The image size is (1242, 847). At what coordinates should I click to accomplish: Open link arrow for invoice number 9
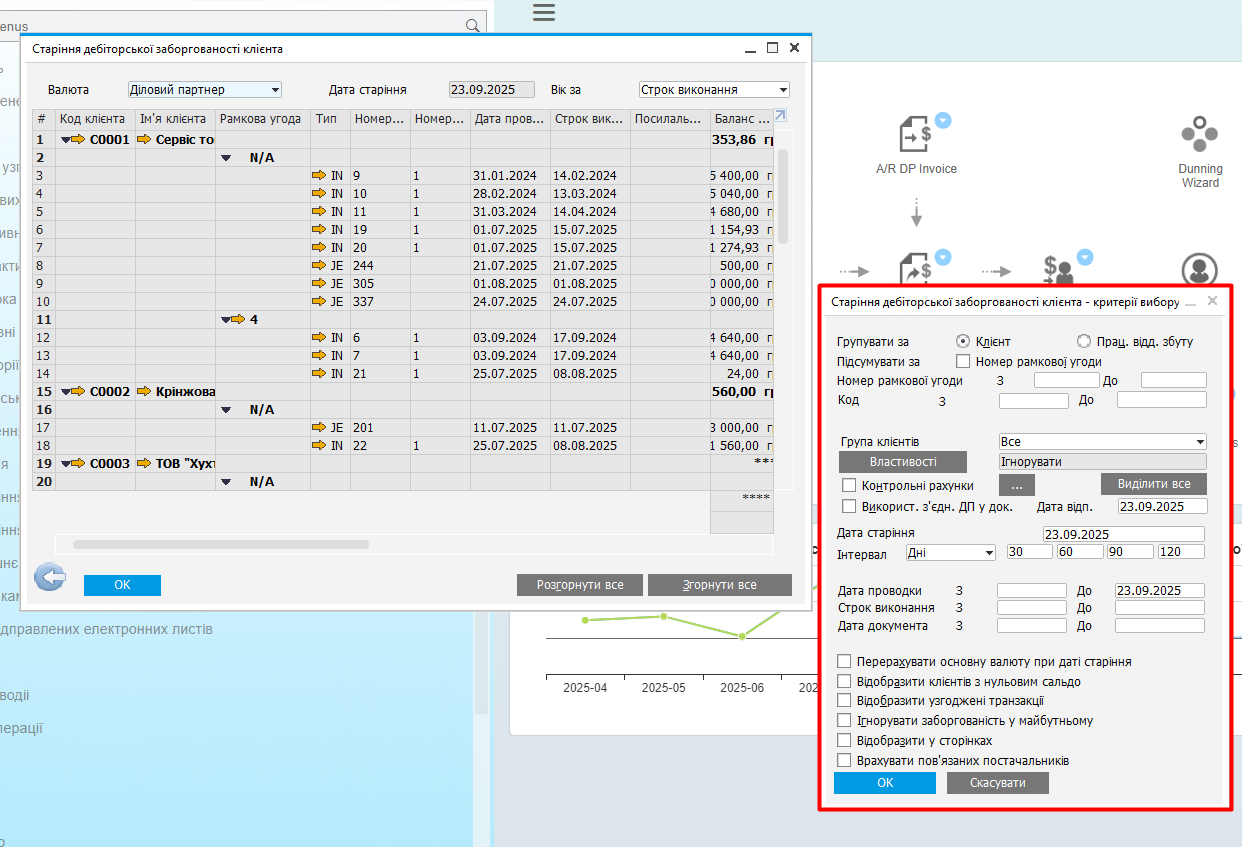(x=319, y=176)
